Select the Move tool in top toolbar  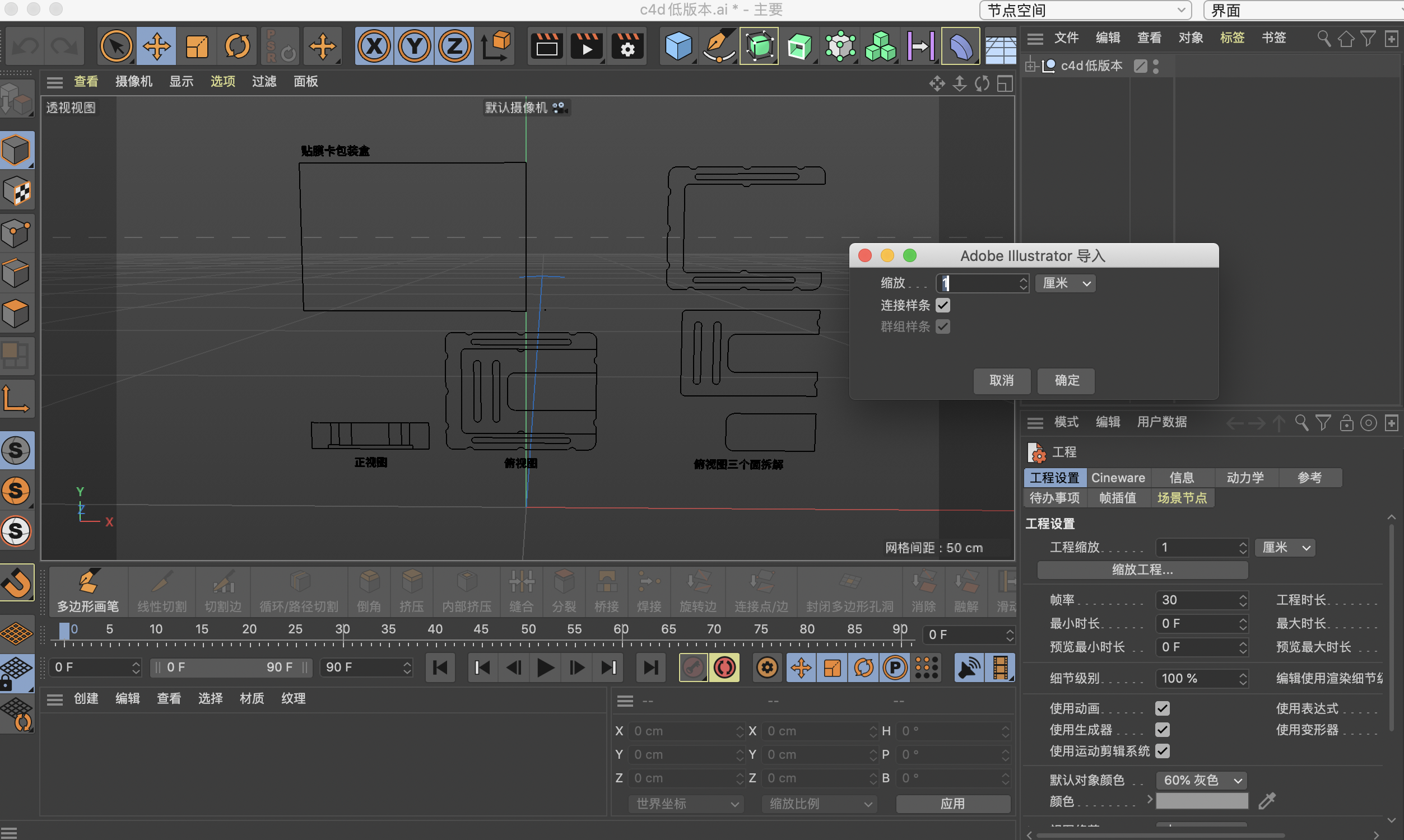tap(156, 46)
